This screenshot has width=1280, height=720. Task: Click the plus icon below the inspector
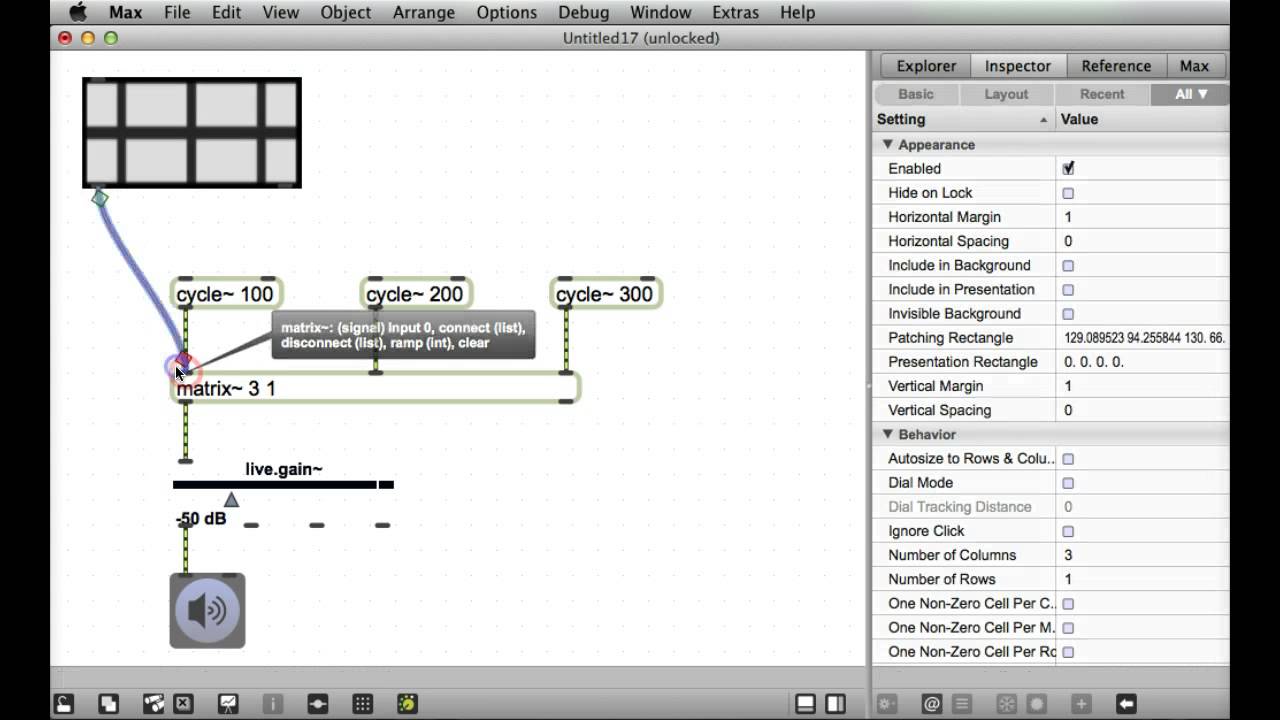[x=1081, y=704]
